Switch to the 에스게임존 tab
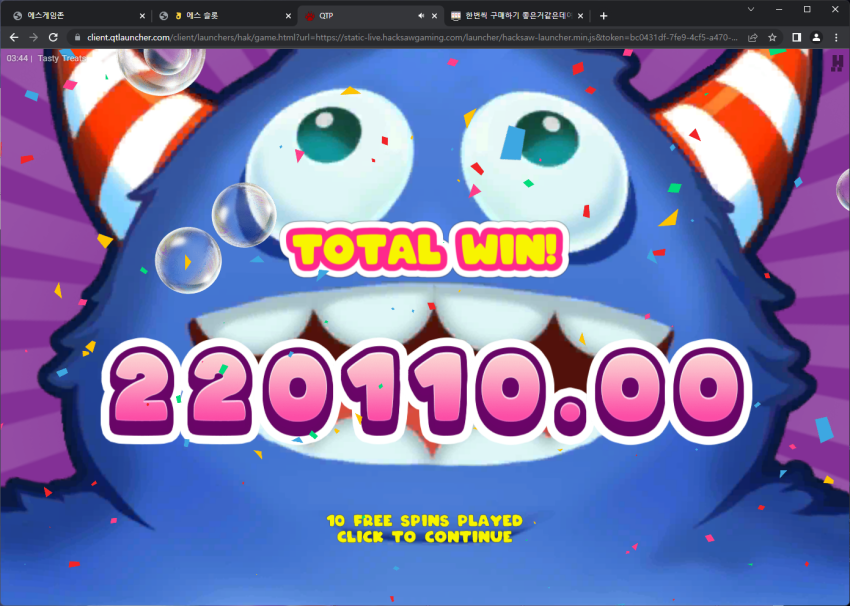Image resolution: width=850 pixels, height=606 pixels. pos(75,16)
